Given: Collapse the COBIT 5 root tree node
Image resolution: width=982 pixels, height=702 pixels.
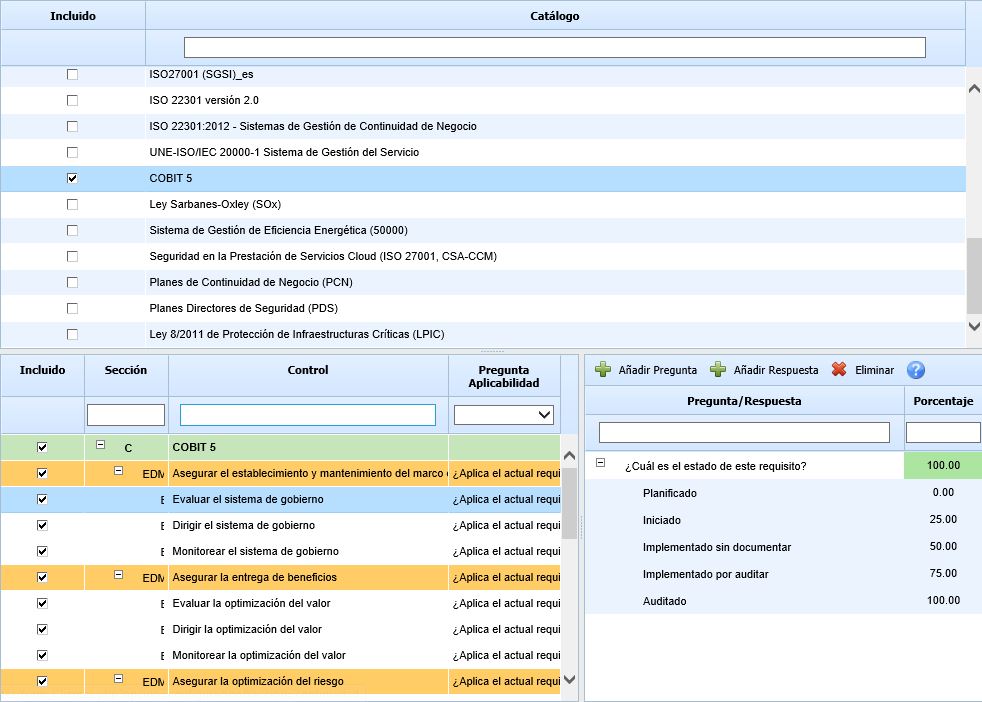Looking at the screenshot, I should pyautogui.click(x=101, y=446).
